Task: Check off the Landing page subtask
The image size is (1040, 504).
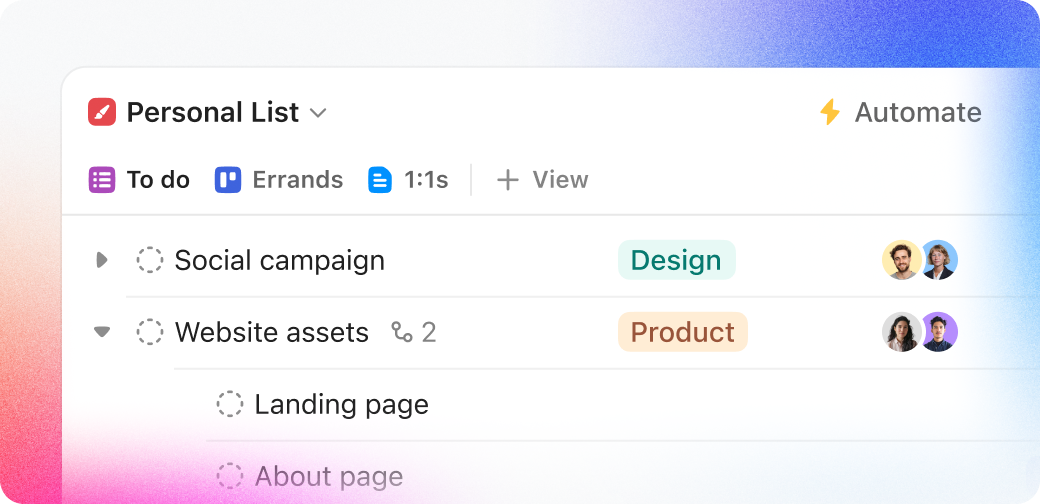Action: tap(230, 404)
